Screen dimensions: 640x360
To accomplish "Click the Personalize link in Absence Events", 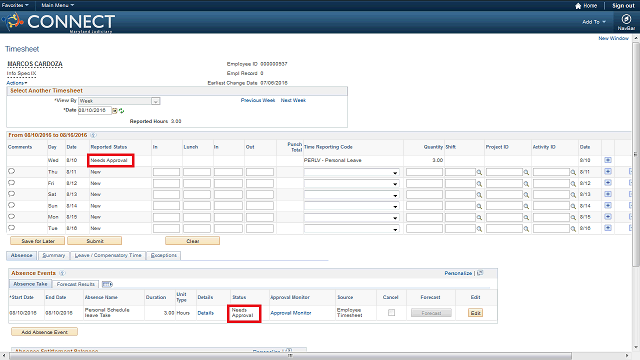I will 458,273.
